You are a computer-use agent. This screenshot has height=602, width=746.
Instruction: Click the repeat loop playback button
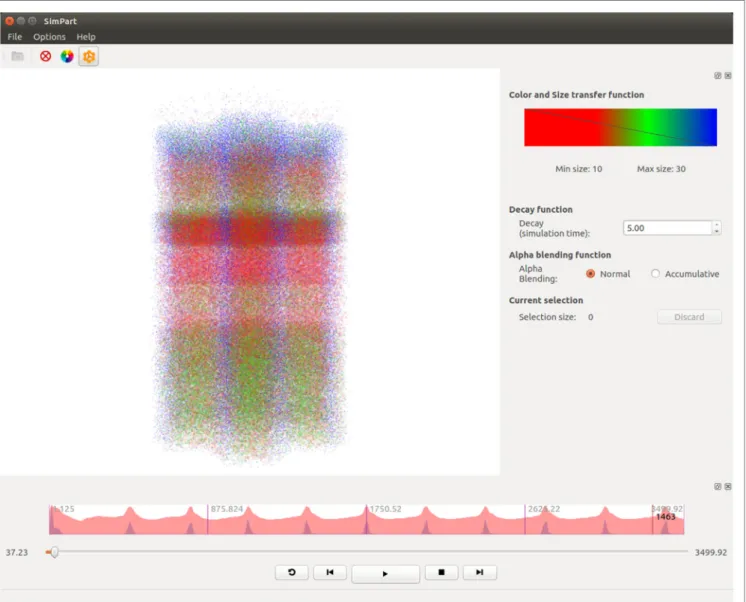point(292,572)
